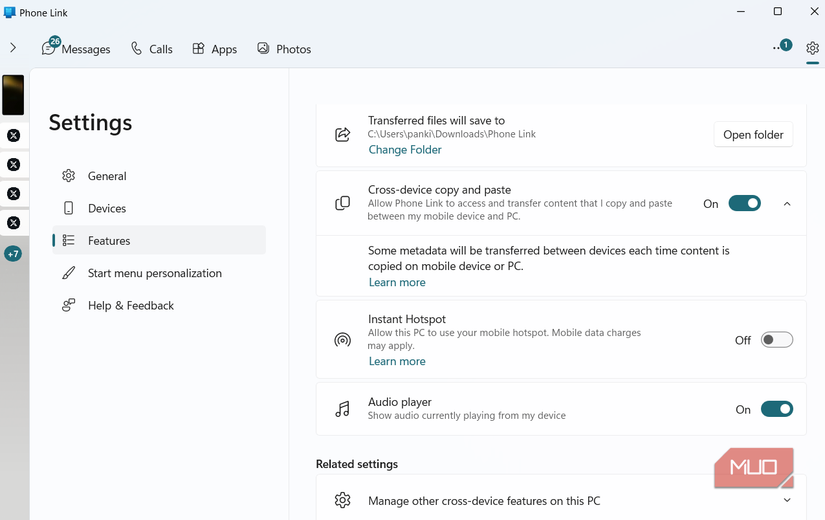This screenshot has width=825, height=520.
Task: Click the transferred files share icon
Action: tap(342, 135)
